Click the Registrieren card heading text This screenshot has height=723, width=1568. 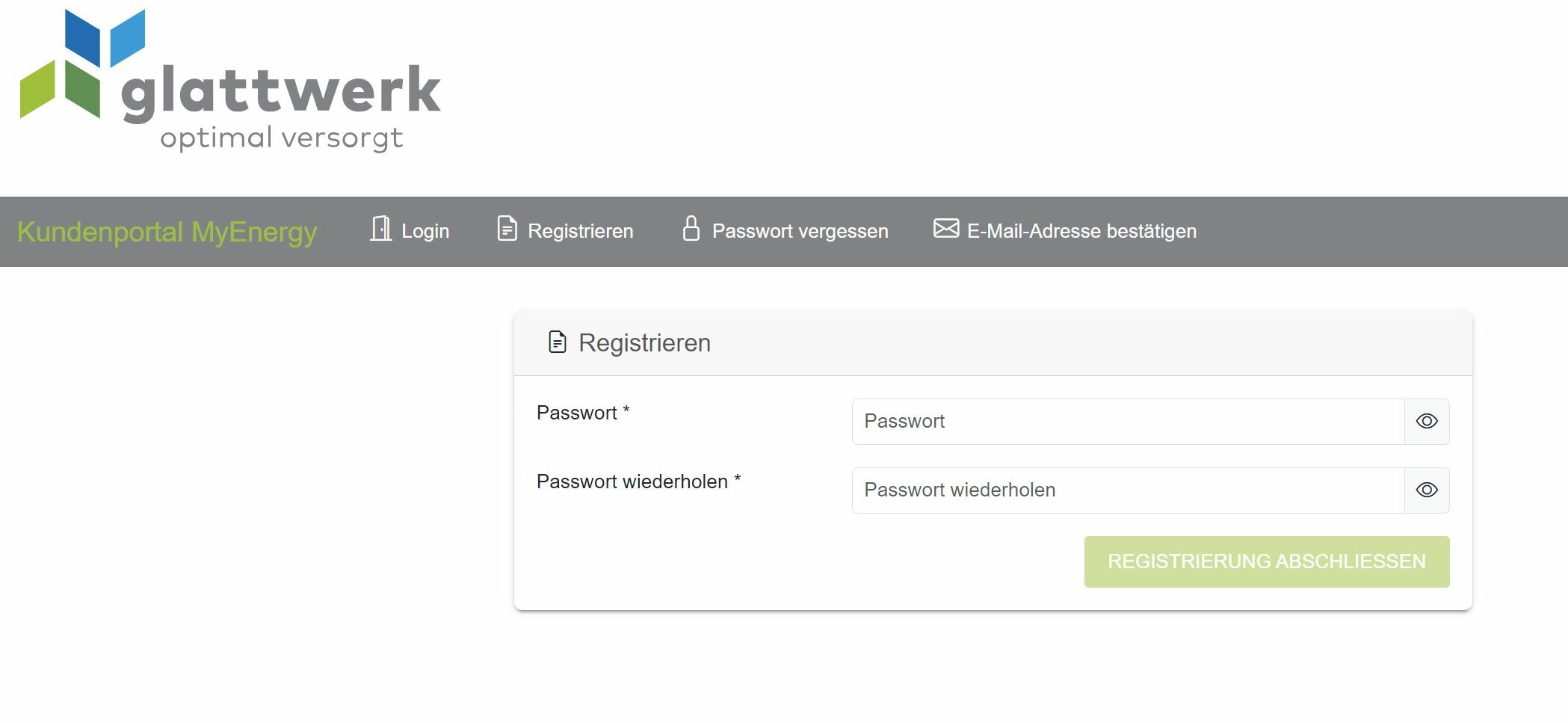(x=644, y=343)
